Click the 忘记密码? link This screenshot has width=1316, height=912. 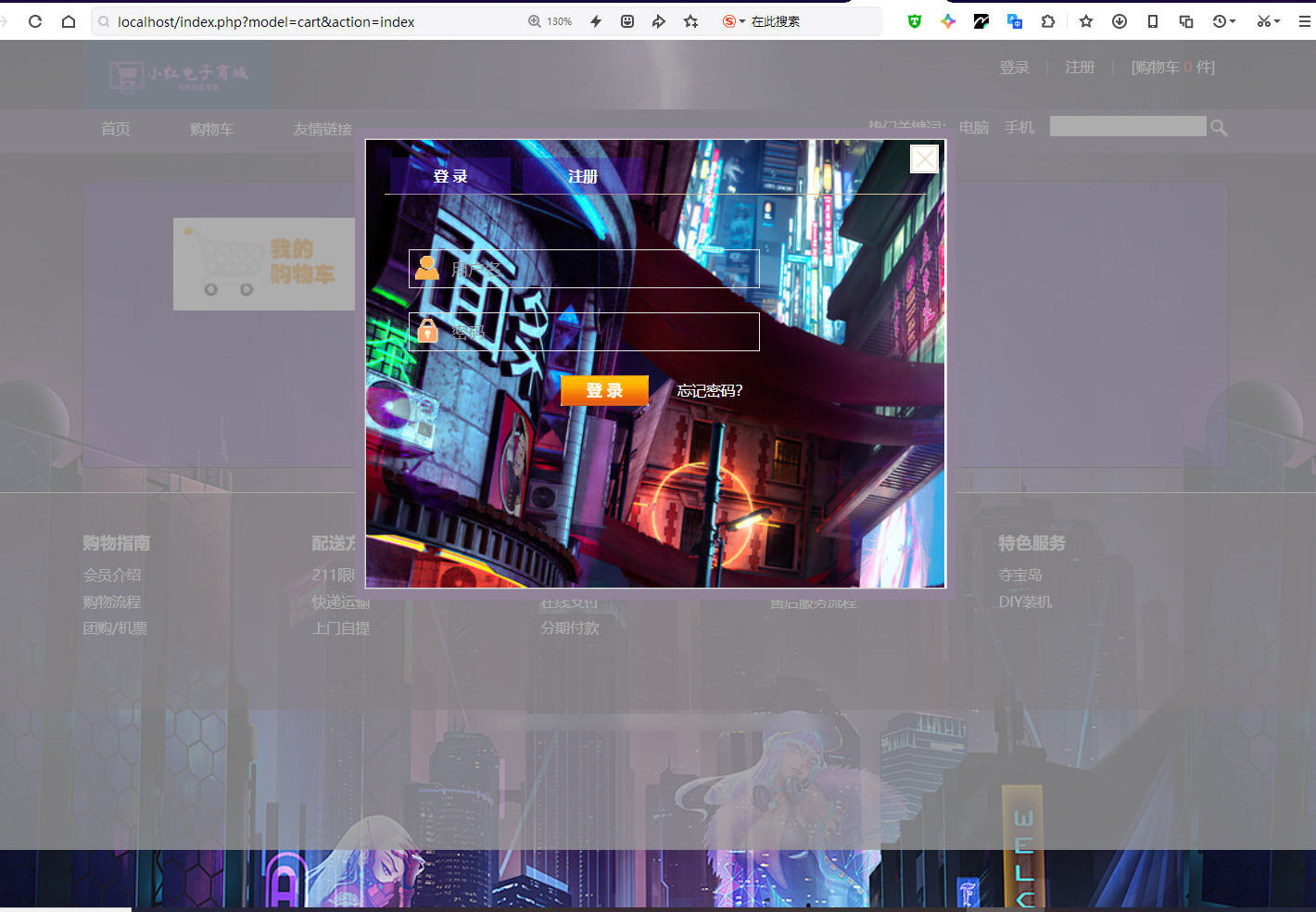click(x=710, y=391)
